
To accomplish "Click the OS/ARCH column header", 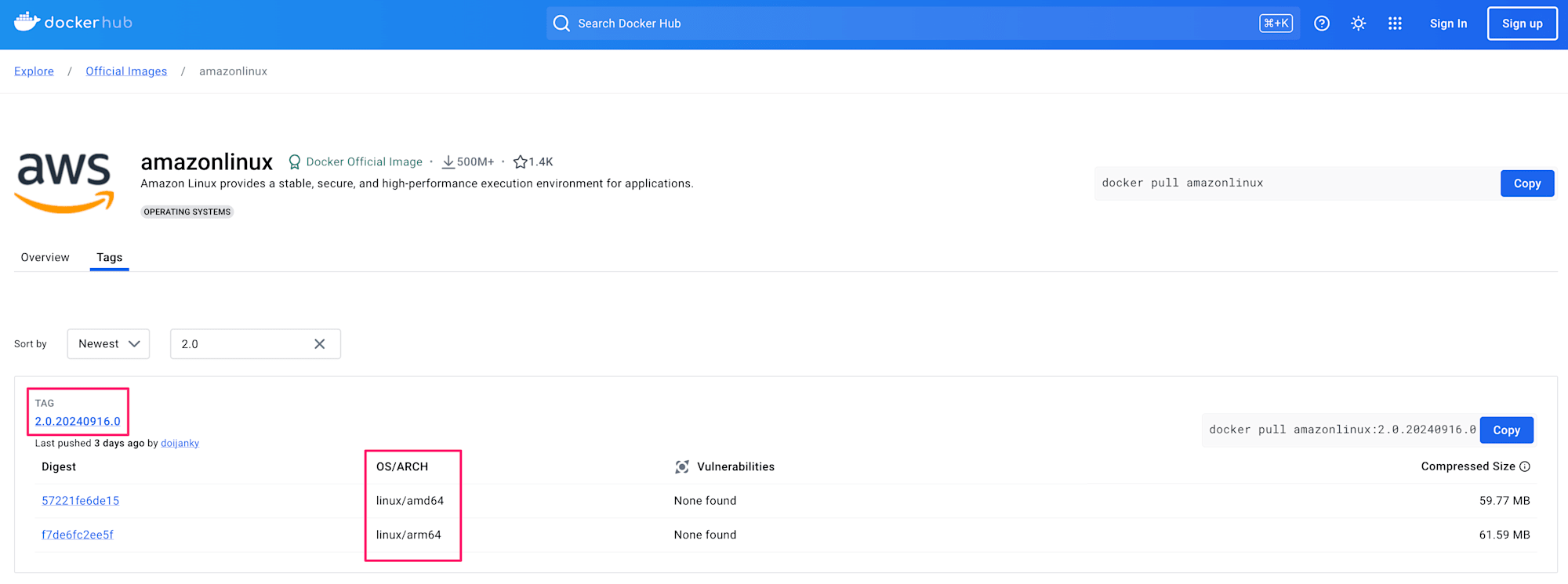I will click(402, 466).
